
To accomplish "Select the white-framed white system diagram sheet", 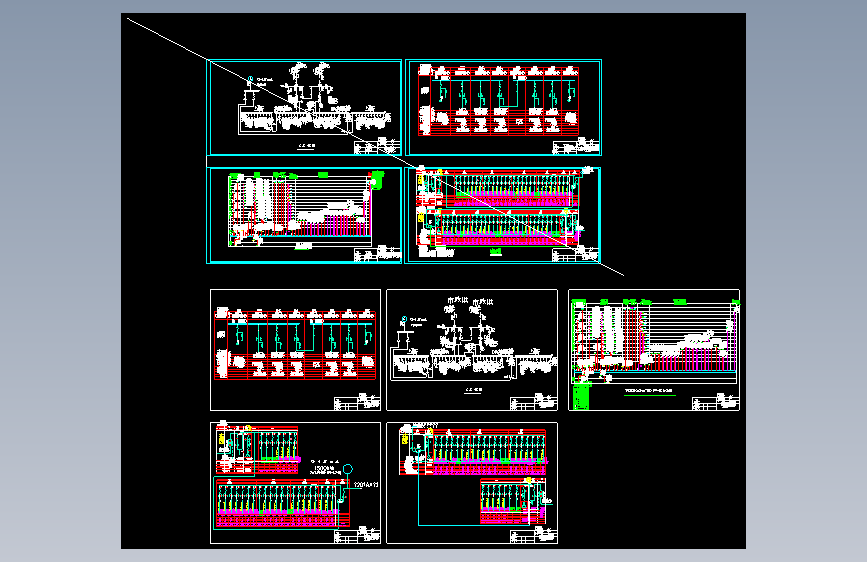I will pyautogui.click(x=472, y=350).
